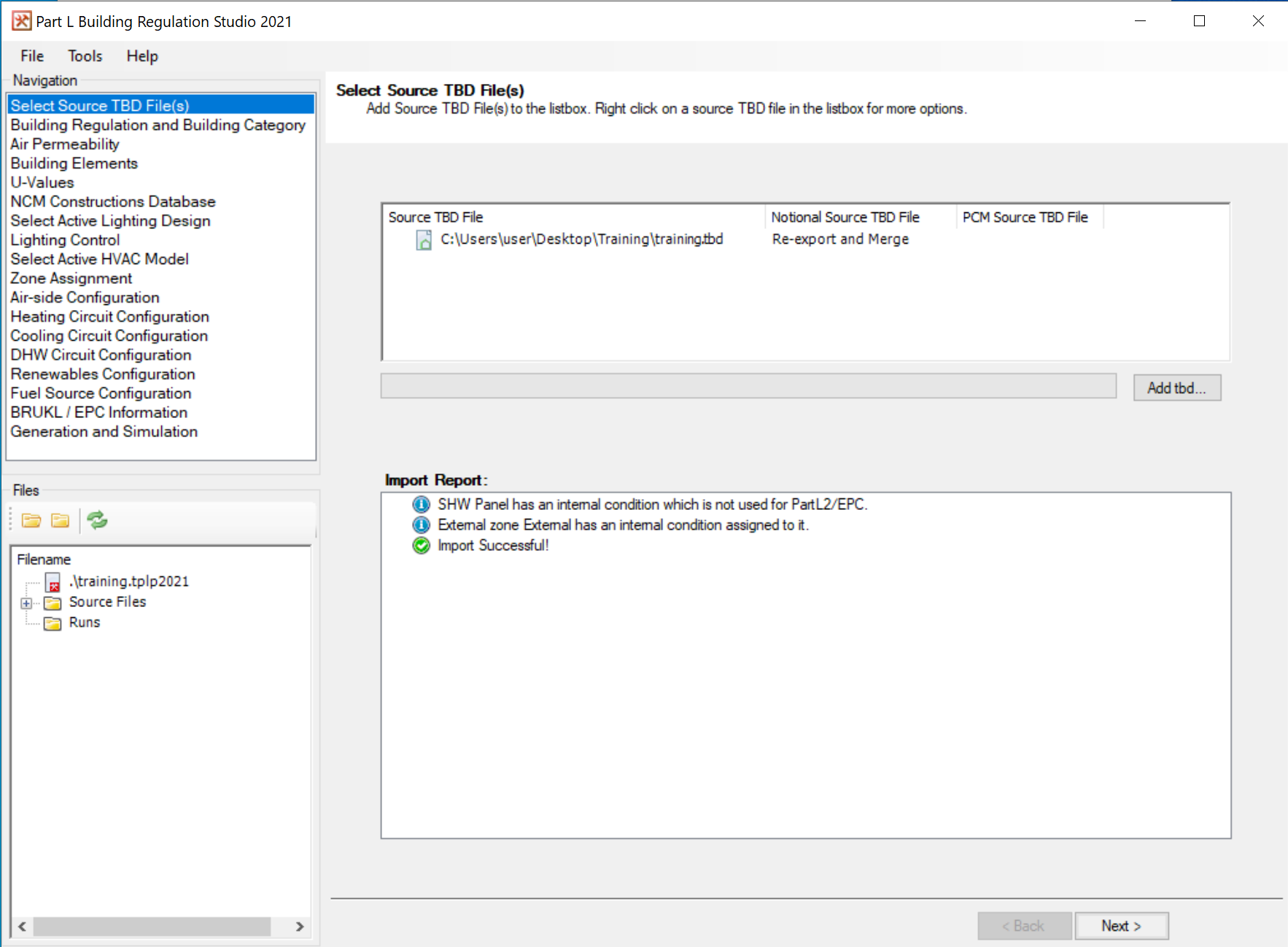Click the Runs tree item label

click(85, 622)
